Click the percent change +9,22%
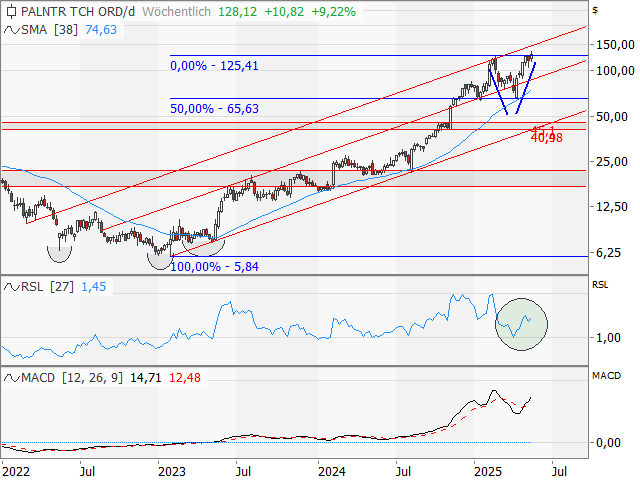This screenshot has width=640, height=480. [x=333, y=11]
